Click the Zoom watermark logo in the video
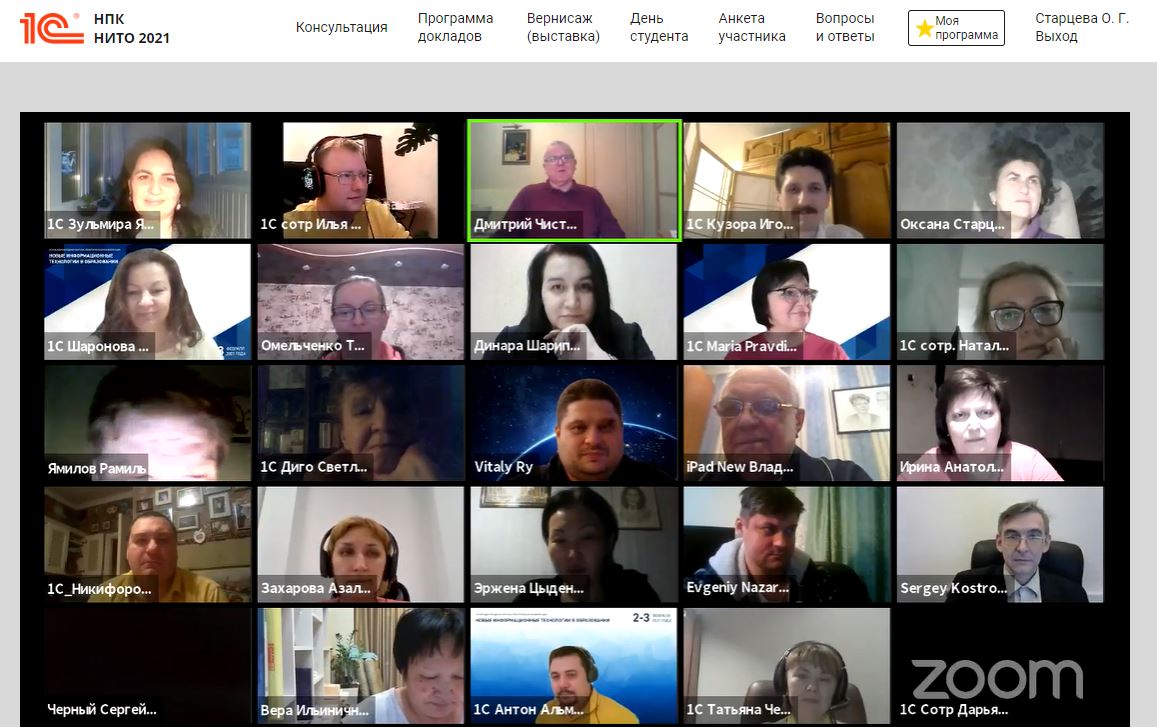The width and height of the screenshot is (1157, 727). tap(997, 678)
